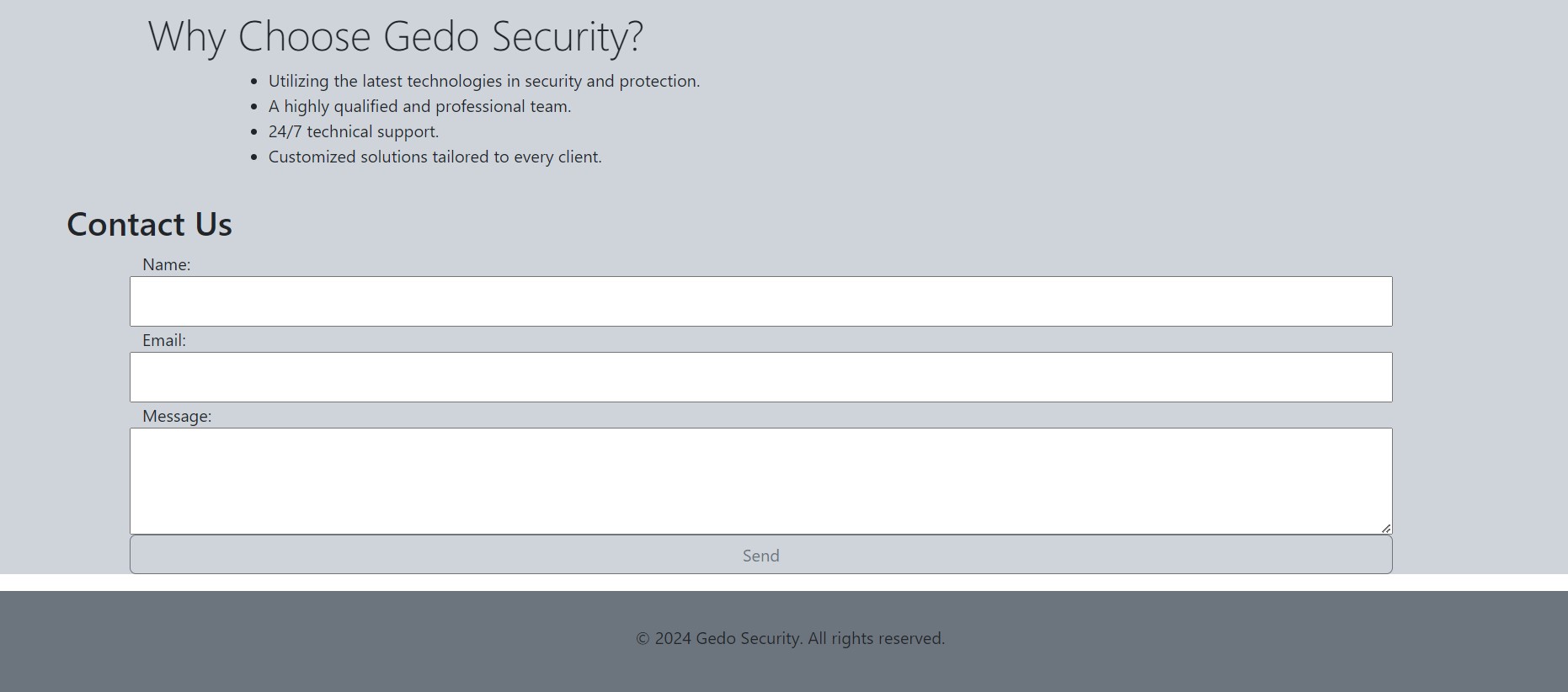Focus the Name text field

click(x=760, y=301)
